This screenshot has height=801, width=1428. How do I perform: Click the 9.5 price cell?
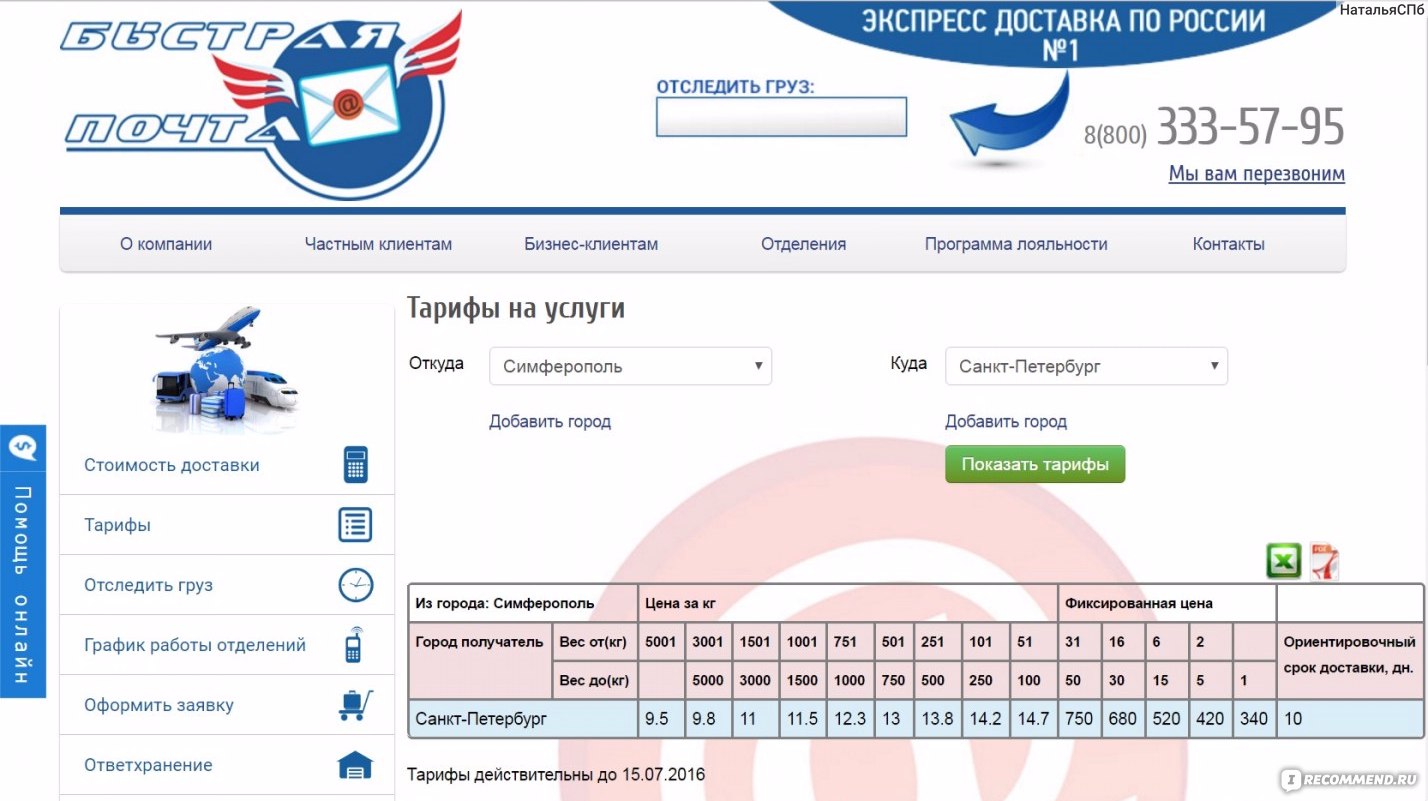tap(661, 719)
